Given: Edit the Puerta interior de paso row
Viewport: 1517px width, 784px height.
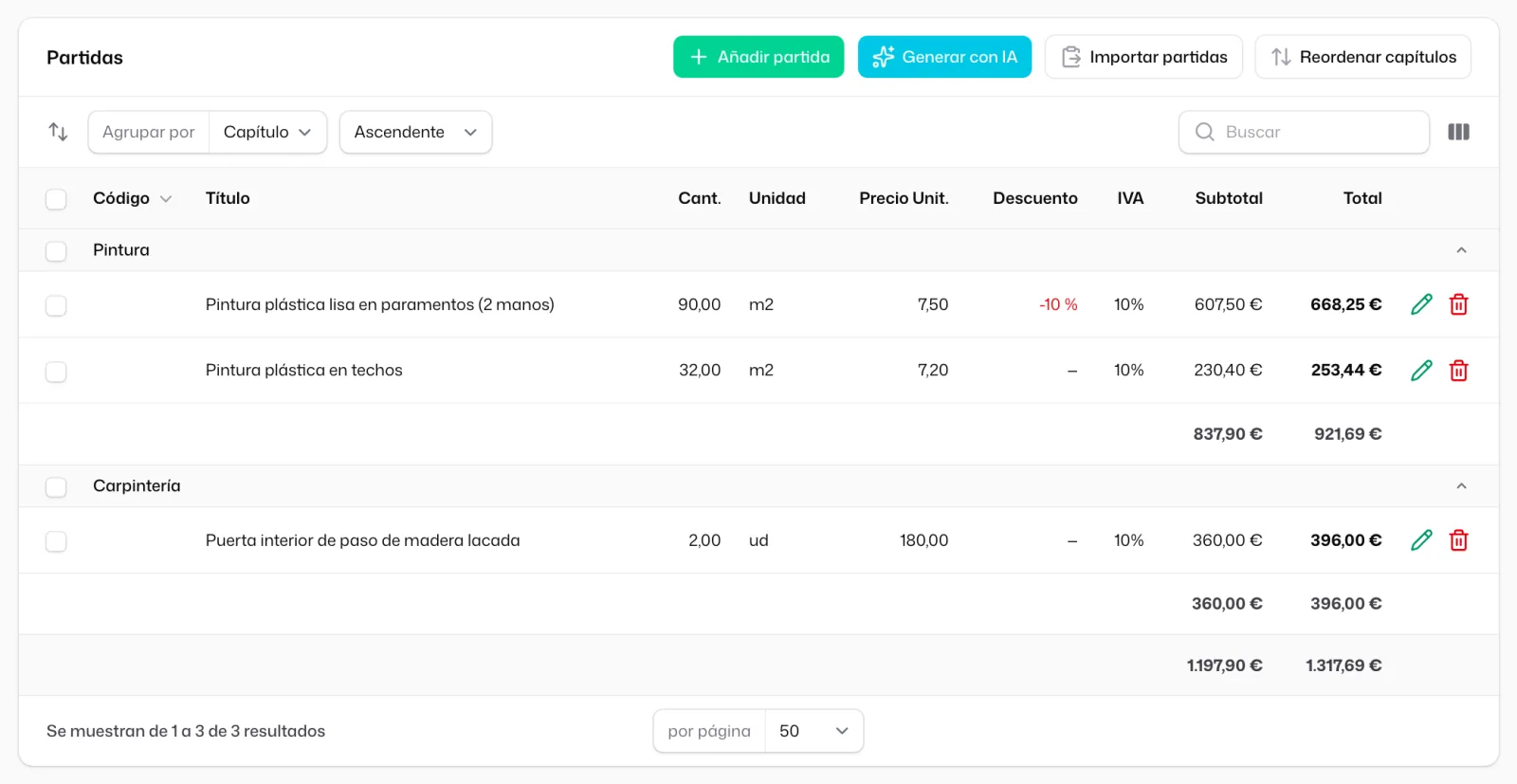Looking at the screenshot, I should [x=1421, y=540].
